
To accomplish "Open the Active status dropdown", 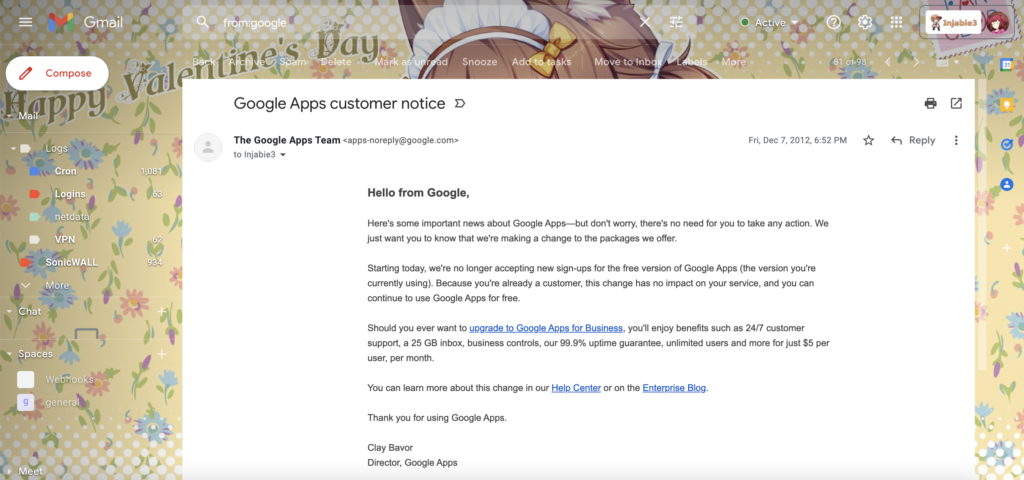I will (x=769, y=22).
